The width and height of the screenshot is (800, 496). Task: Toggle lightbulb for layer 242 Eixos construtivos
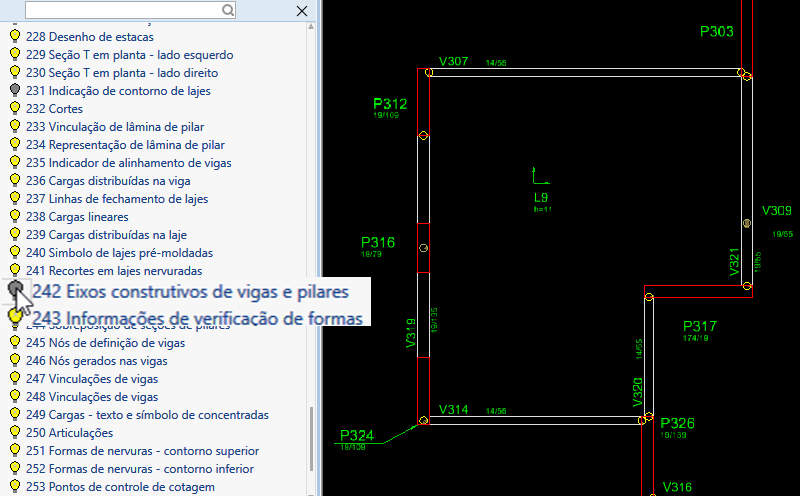17,290
